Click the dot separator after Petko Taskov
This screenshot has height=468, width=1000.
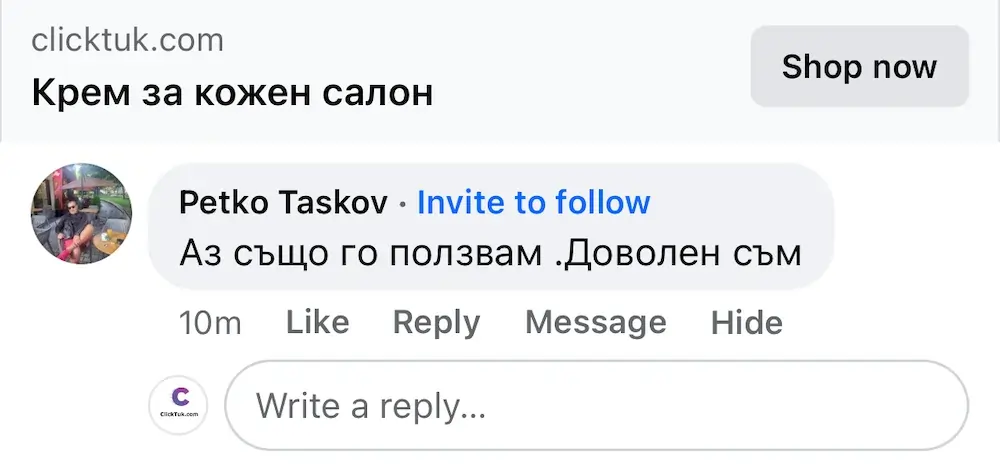click(402, 204)
